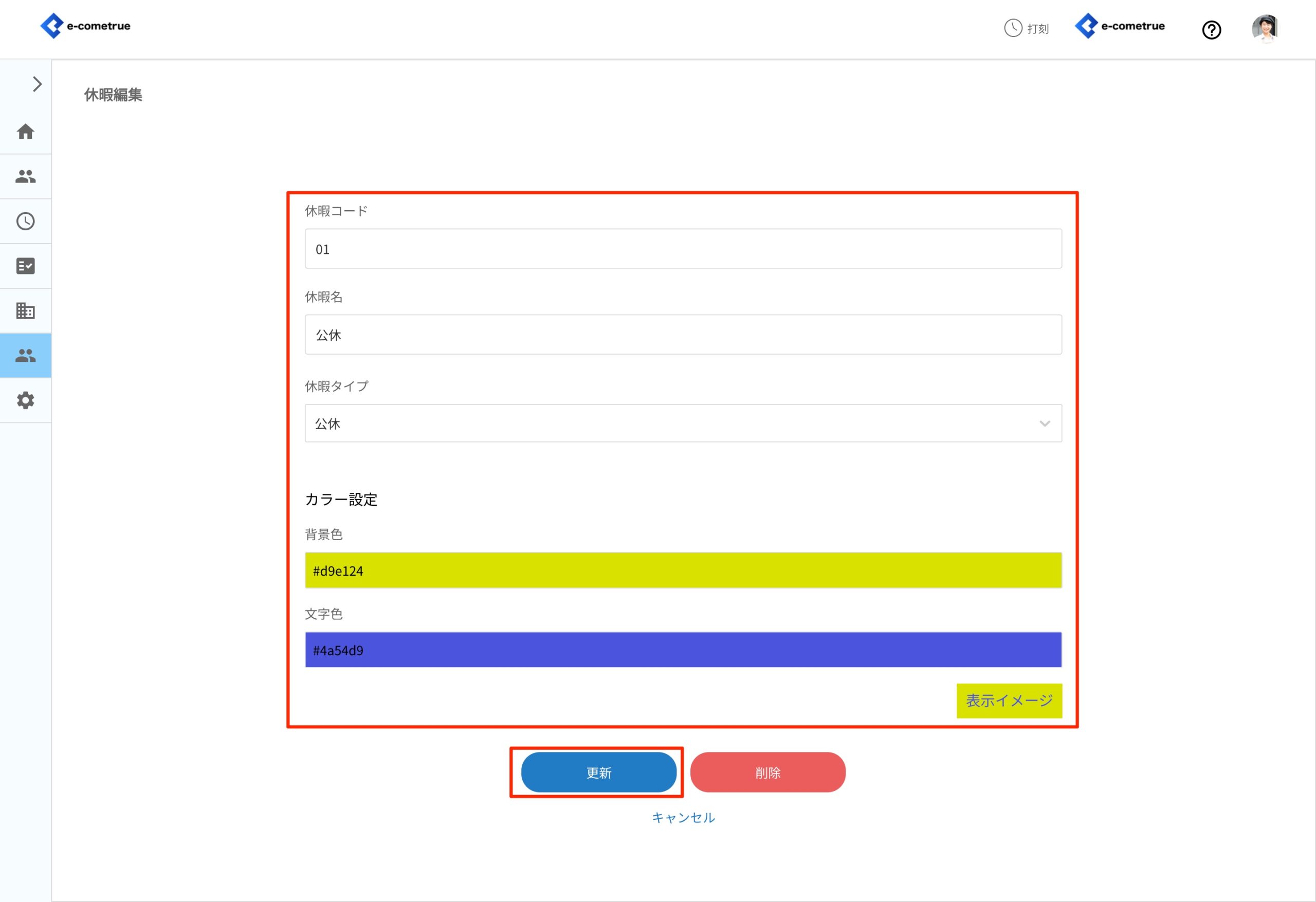Open the user profile avatar menu
The image size is (1316, 902).
(x=1265, y=28)
